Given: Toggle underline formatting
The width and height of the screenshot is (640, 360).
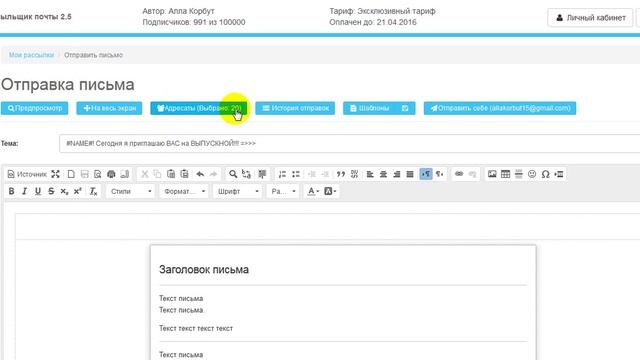Looking at the screenshot, I should click(38, 191).
